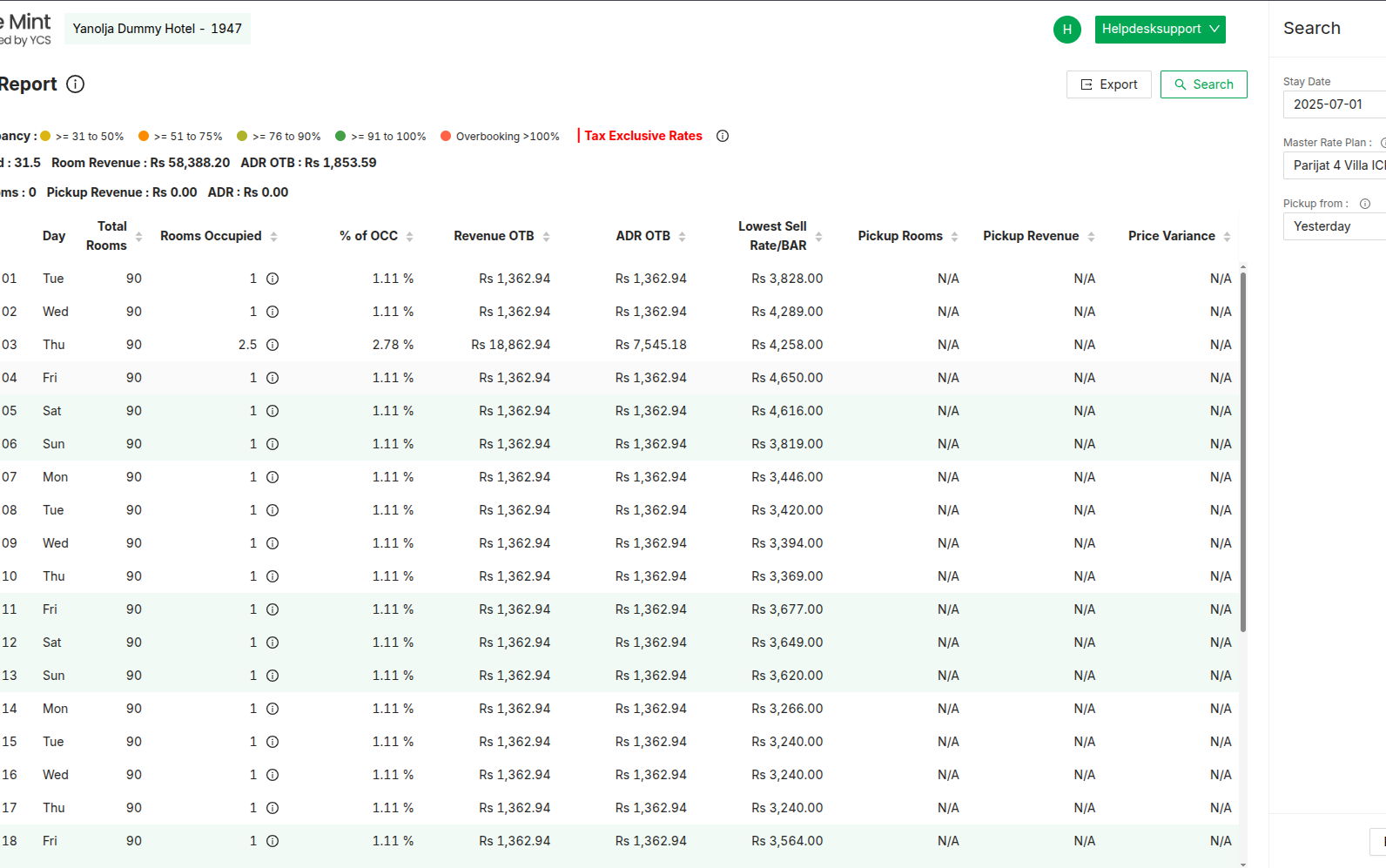Click the H user avatar icon

click(x=1066, y=30)
